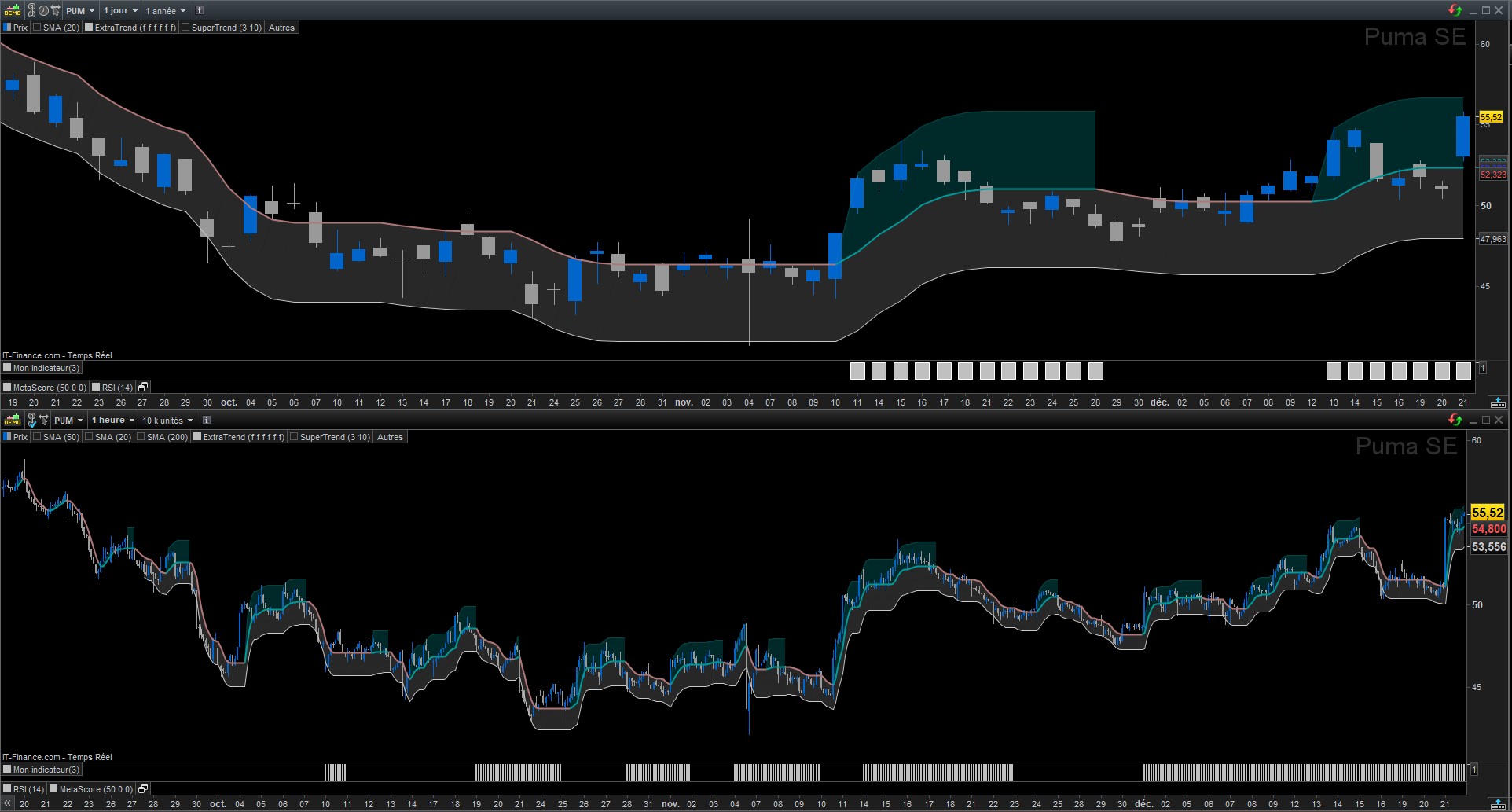The width and height of the screenshot is (1512, 812).
Task: Click the chain link icon on daily chart
Action: (32, 11)
